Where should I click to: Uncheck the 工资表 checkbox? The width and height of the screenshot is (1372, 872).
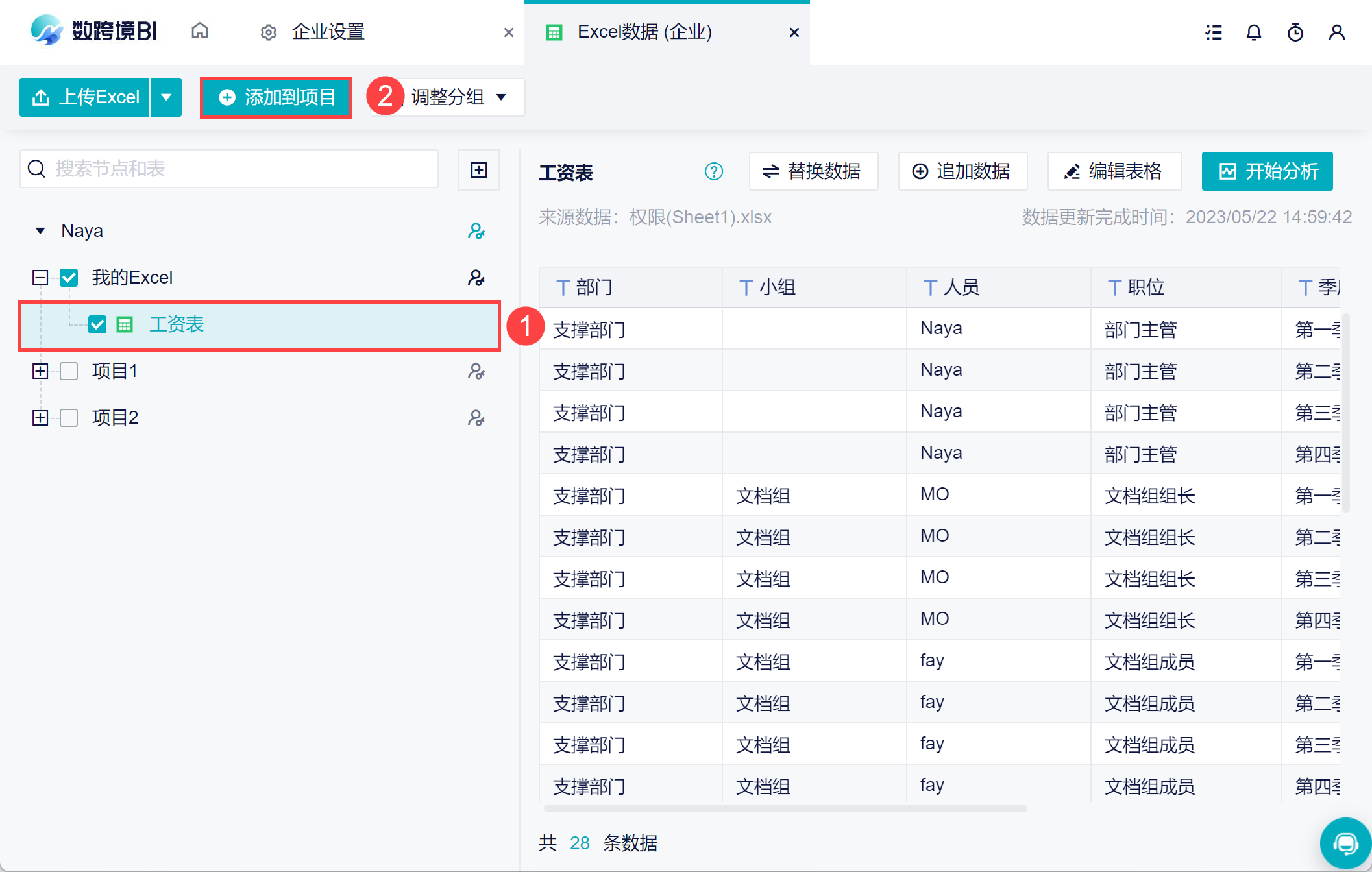tap(97, 324)
